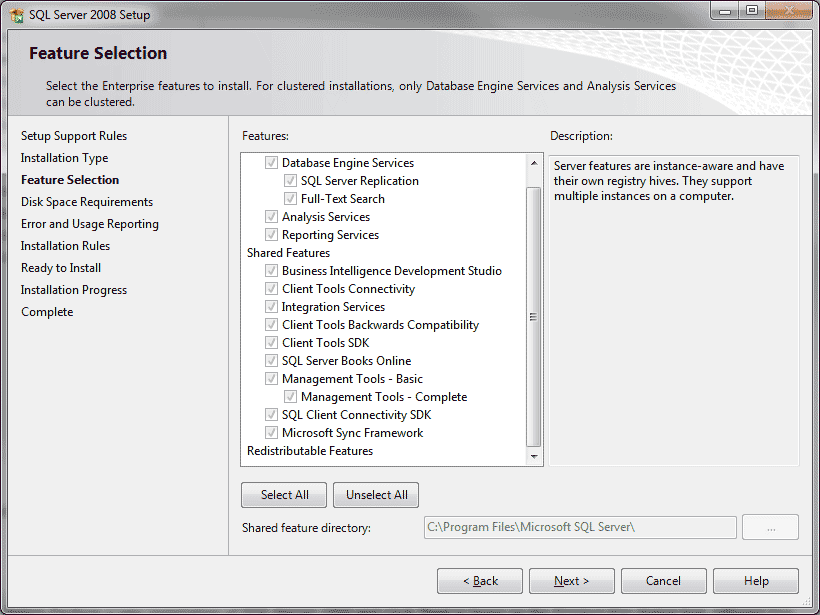This screenshot has height=615, width=820.
Task: Toggle the Database Engine Services checkbox
Action: tap(271, 163)
